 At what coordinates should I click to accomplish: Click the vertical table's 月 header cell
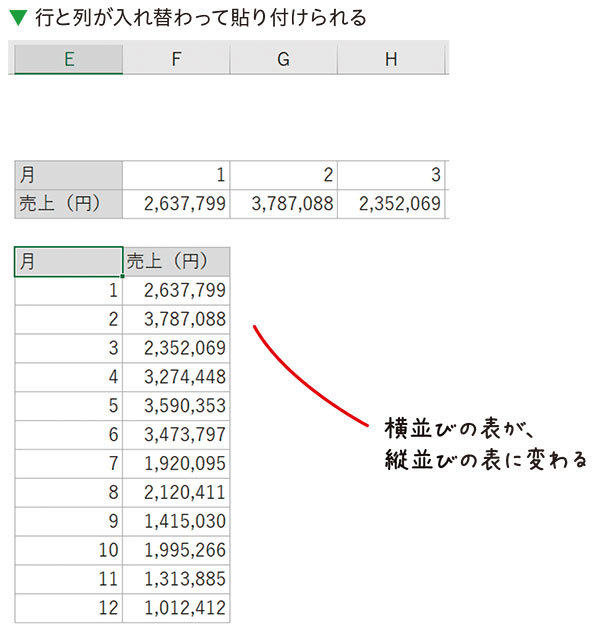coord(69,262)
